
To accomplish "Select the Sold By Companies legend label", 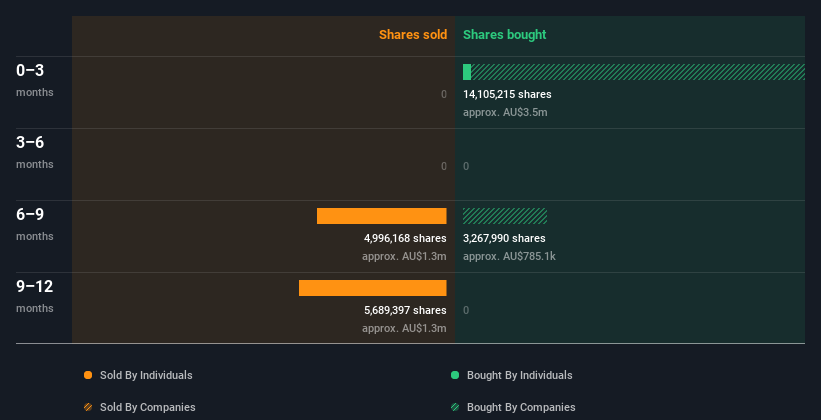I will pyautogui.click(x=148, y=407).
